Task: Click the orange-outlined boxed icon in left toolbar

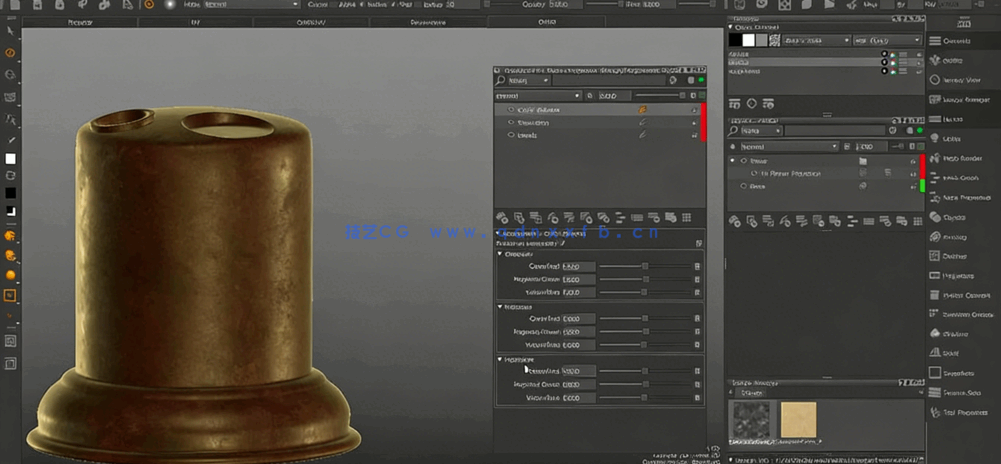Action: pyautogui.click(x=10, y=296)
